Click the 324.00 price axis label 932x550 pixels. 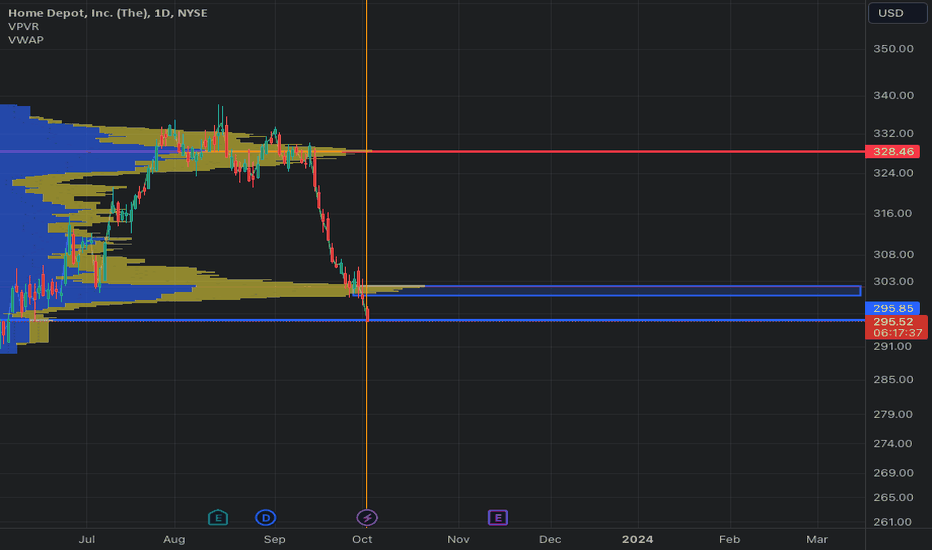click(x=893, y=173)
